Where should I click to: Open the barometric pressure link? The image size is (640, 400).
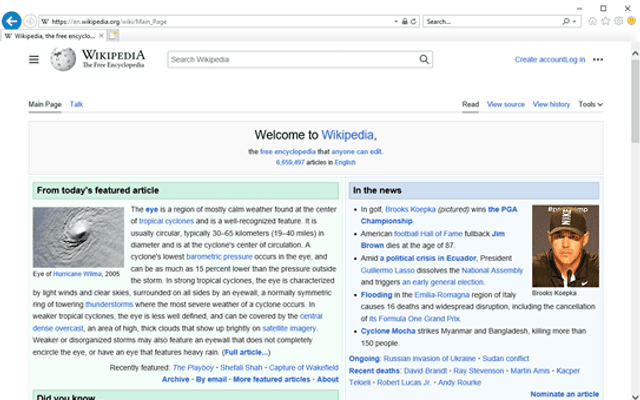(219, 257)
